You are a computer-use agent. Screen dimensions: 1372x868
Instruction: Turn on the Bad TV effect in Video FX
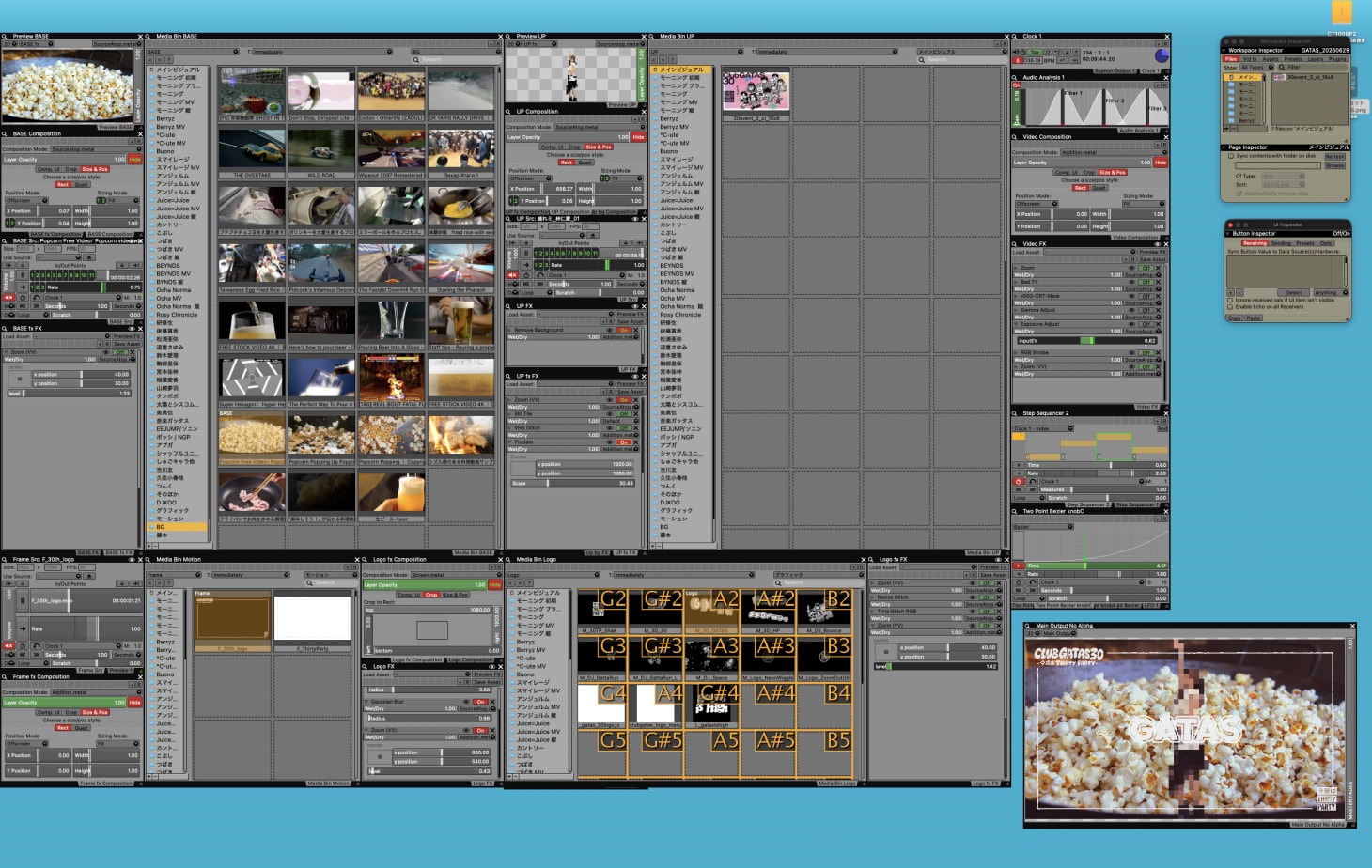click(1146, 282)
